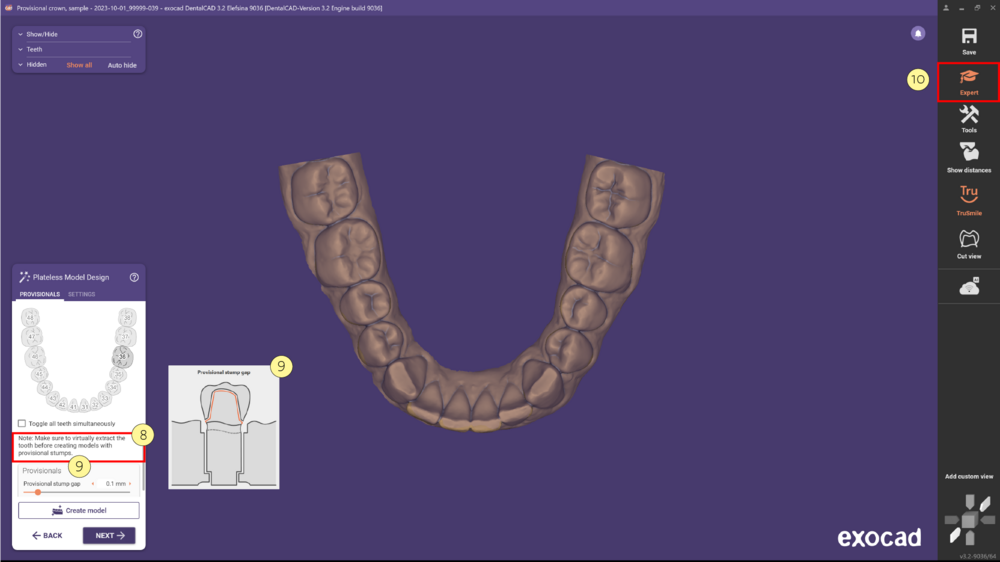Screen dimensions: 1000x562
Task: Select tooth 37 in the tooth chart
Action: (125, 336)
